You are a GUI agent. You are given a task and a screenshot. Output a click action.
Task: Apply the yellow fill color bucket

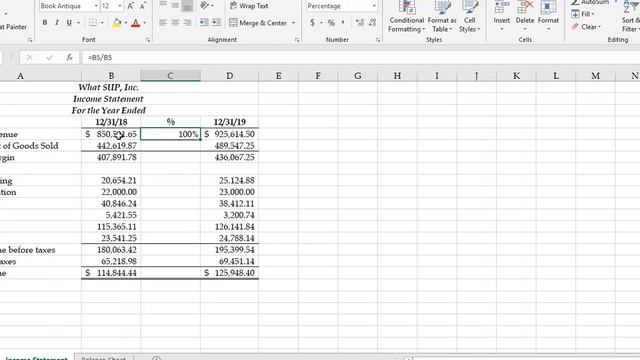coord(117,23)
